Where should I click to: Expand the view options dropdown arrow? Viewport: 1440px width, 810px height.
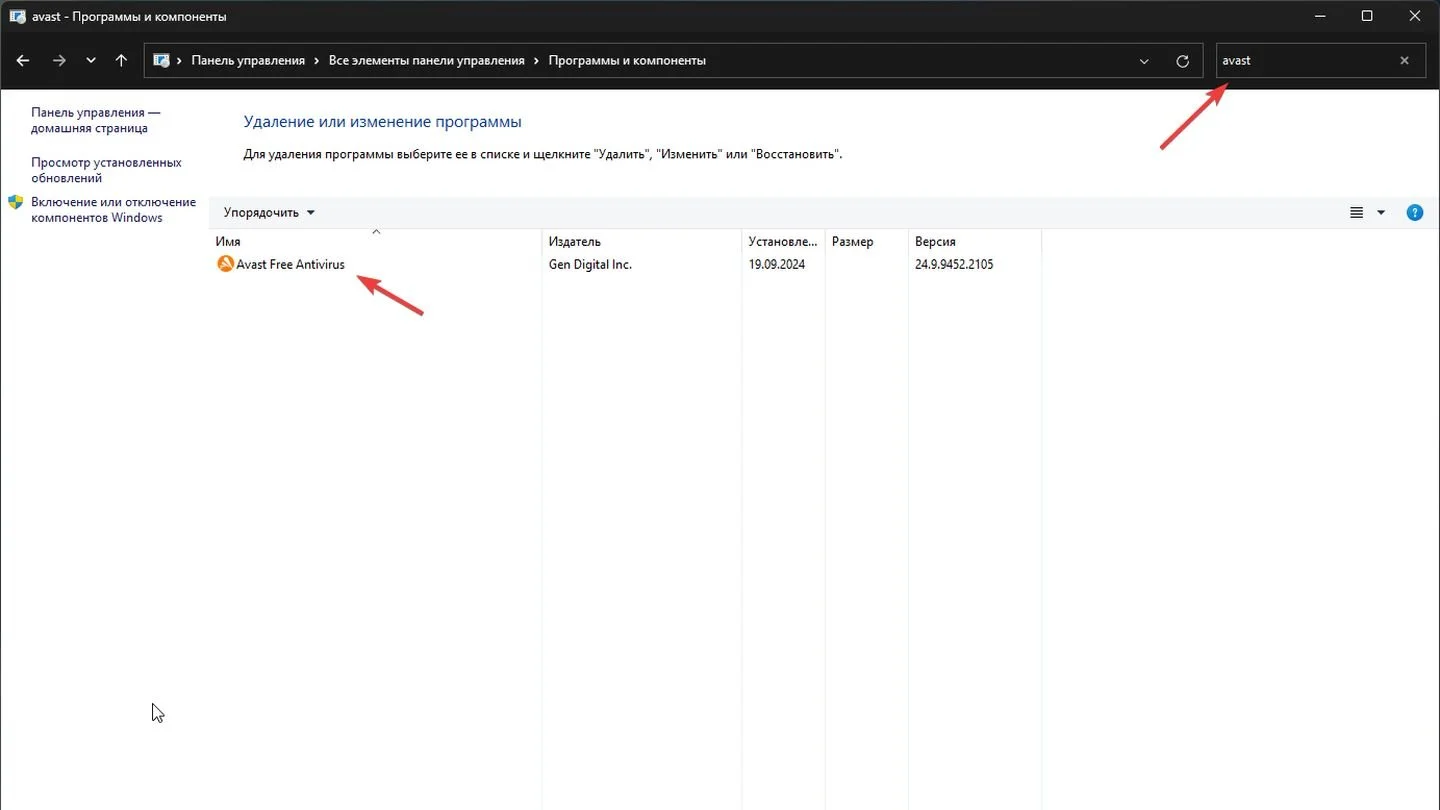(1381, 212)
